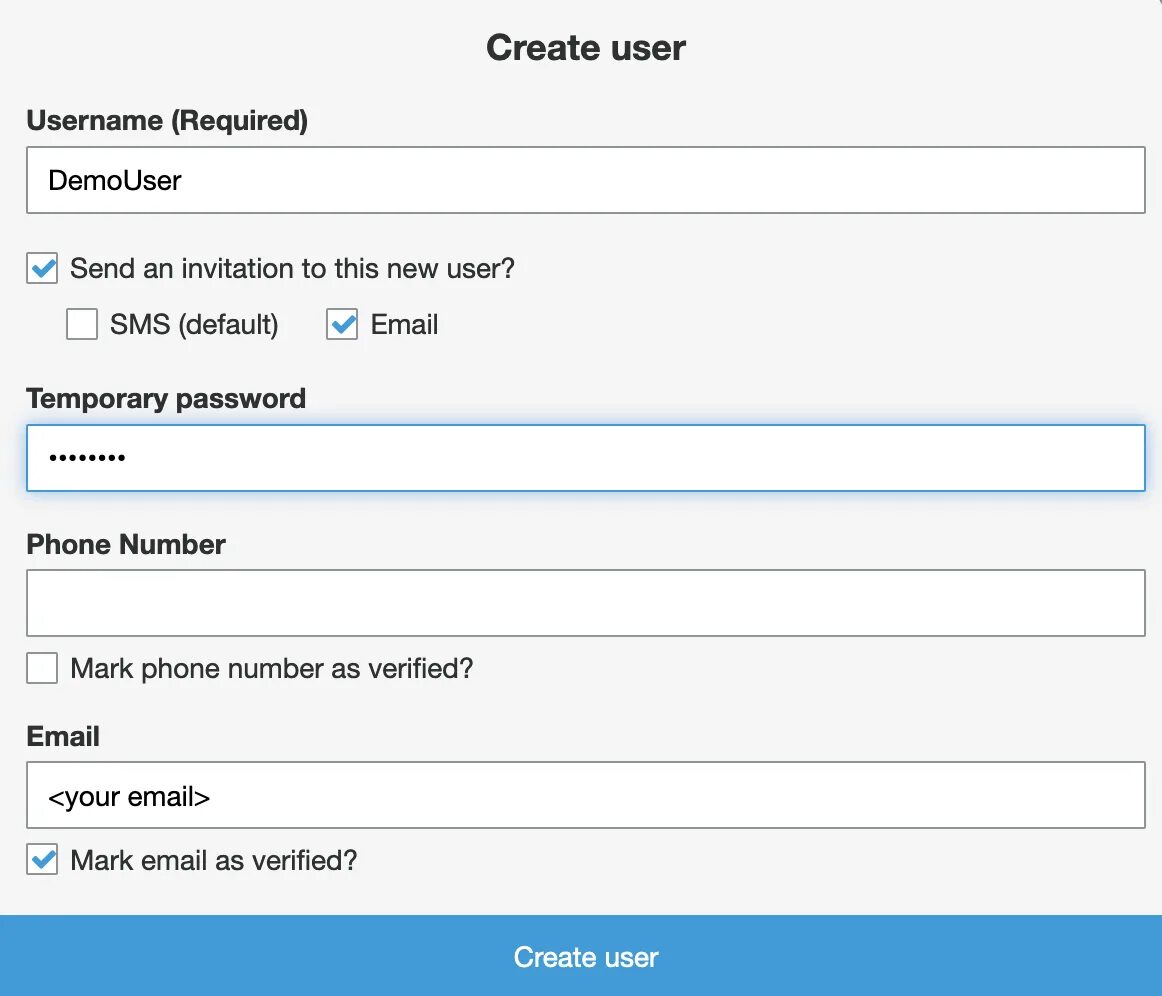Uncheck the mark email as verified box
This screenshot has height=996, width=1162.
coord(42,860)
